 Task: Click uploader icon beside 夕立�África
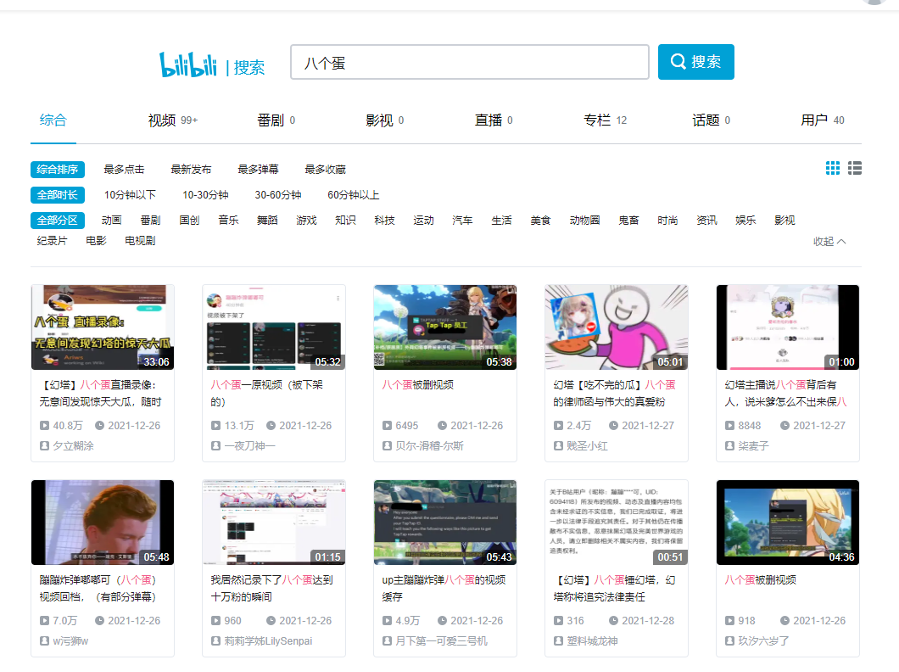pyautogui.click(x=44, y=446)
